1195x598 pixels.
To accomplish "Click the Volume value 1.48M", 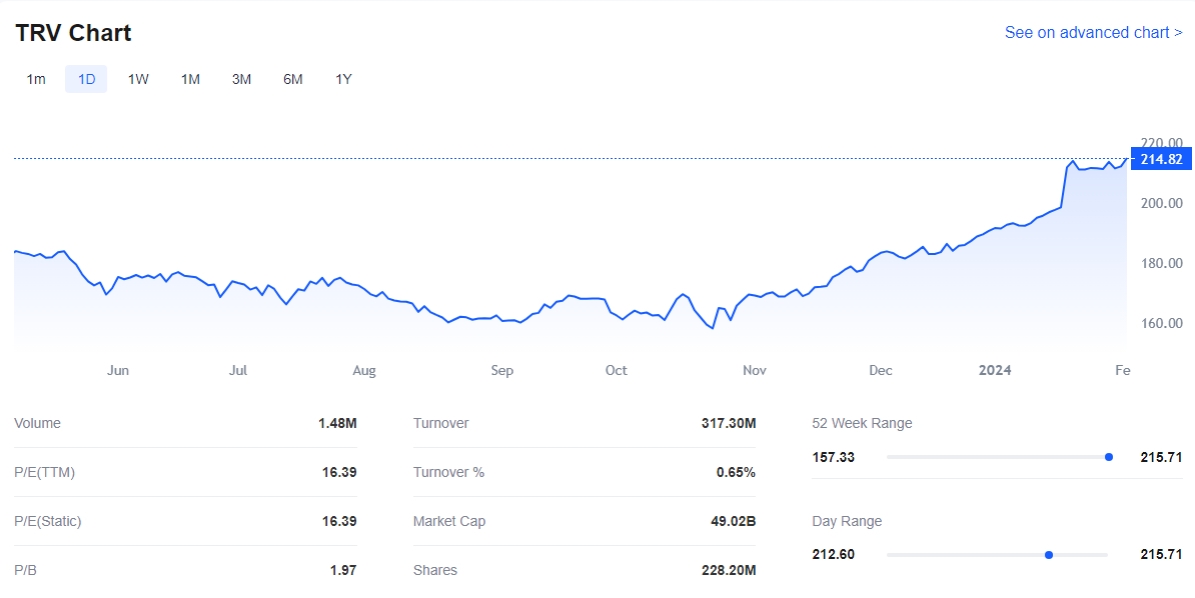I will click(x=337, y=423).
